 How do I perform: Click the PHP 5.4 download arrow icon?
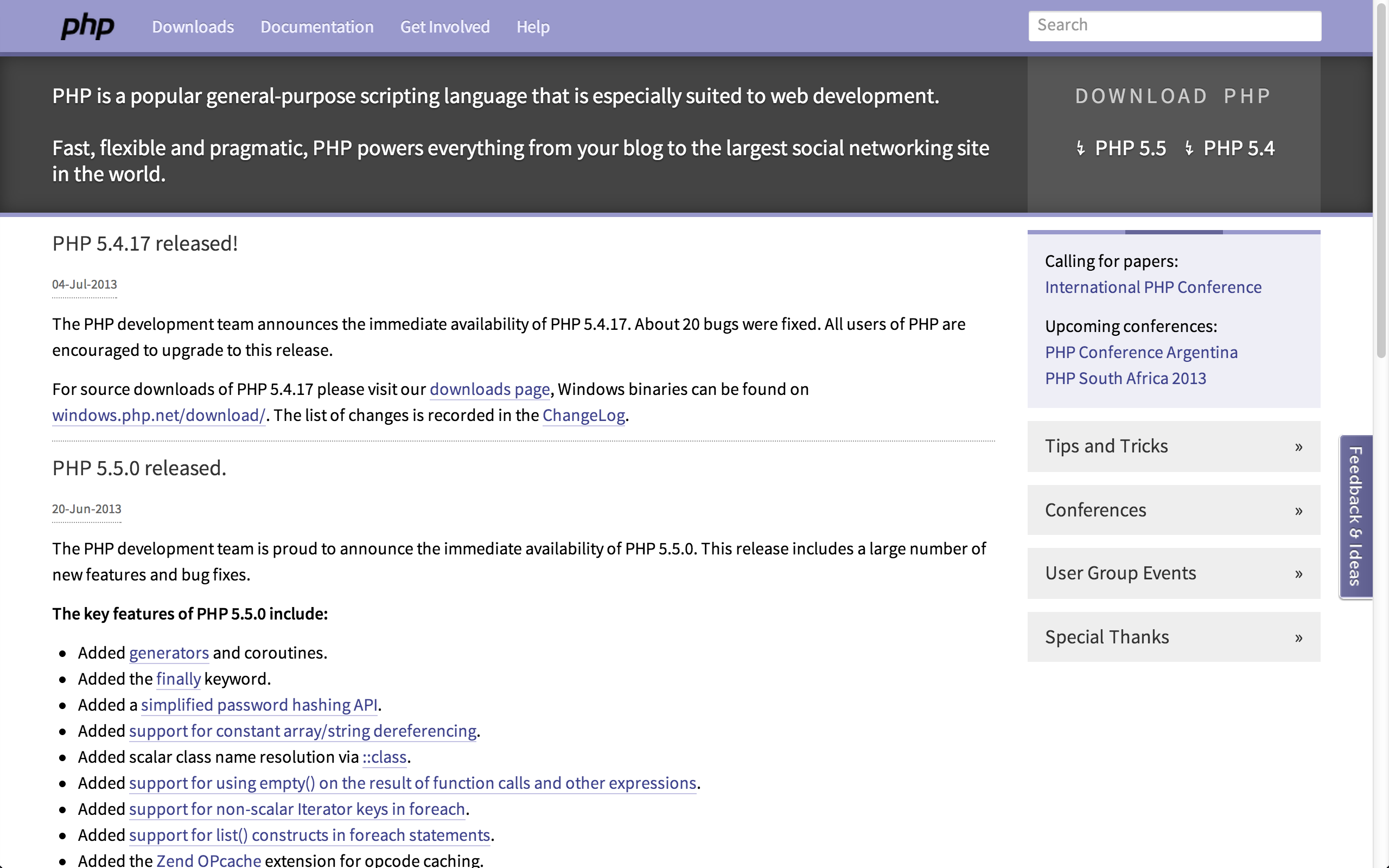1189,148
